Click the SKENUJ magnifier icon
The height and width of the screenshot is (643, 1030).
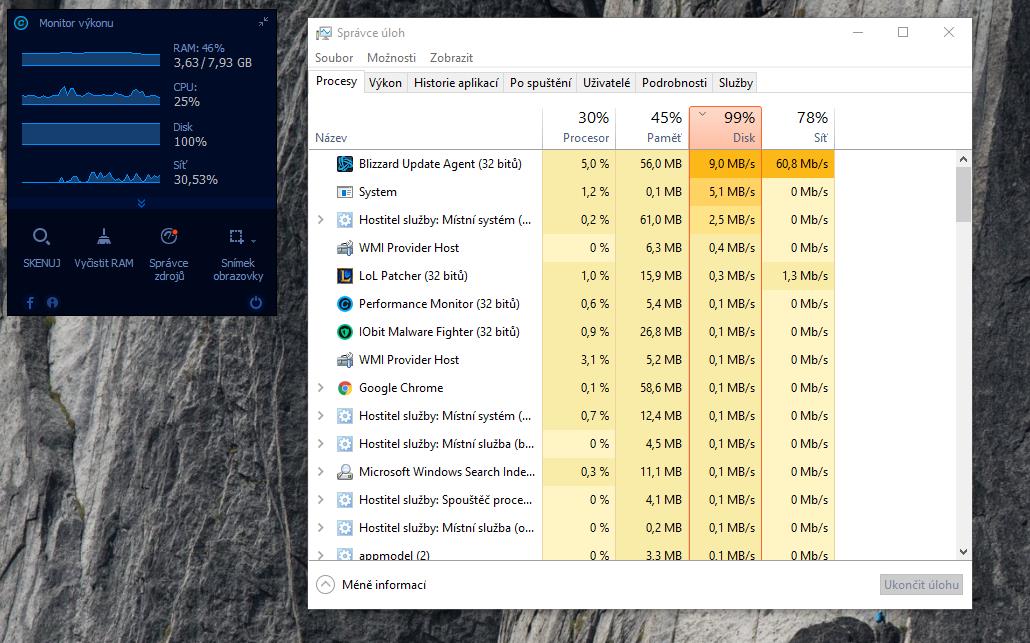41,237
